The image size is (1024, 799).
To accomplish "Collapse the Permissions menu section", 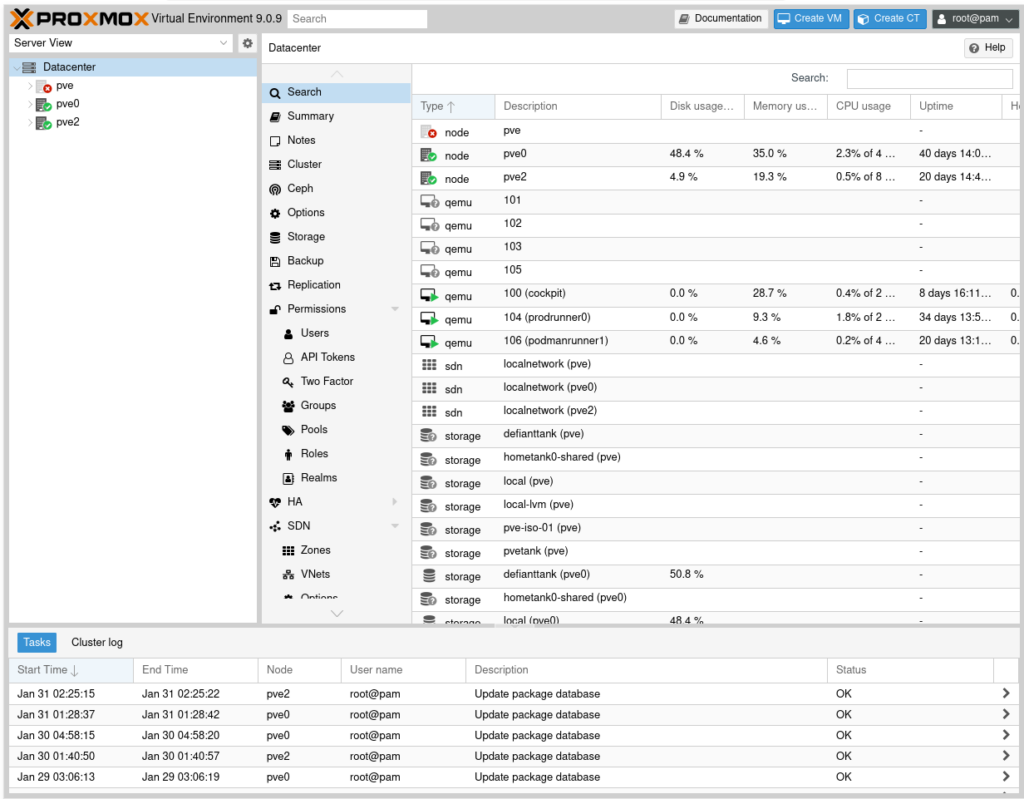I will 395,309.
